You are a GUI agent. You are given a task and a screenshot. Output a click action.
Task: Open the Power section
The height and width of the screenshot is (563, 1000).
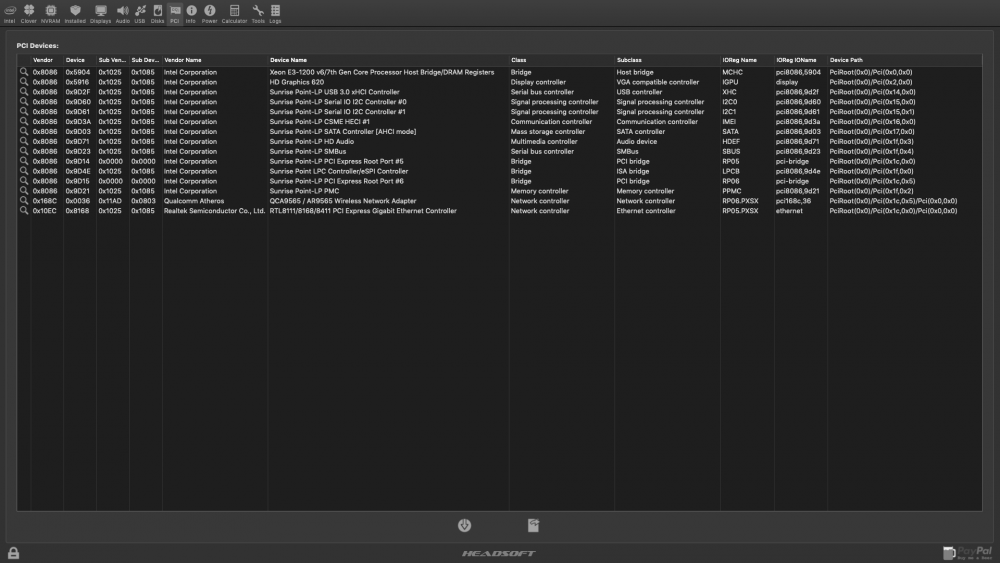coord(209,13)
